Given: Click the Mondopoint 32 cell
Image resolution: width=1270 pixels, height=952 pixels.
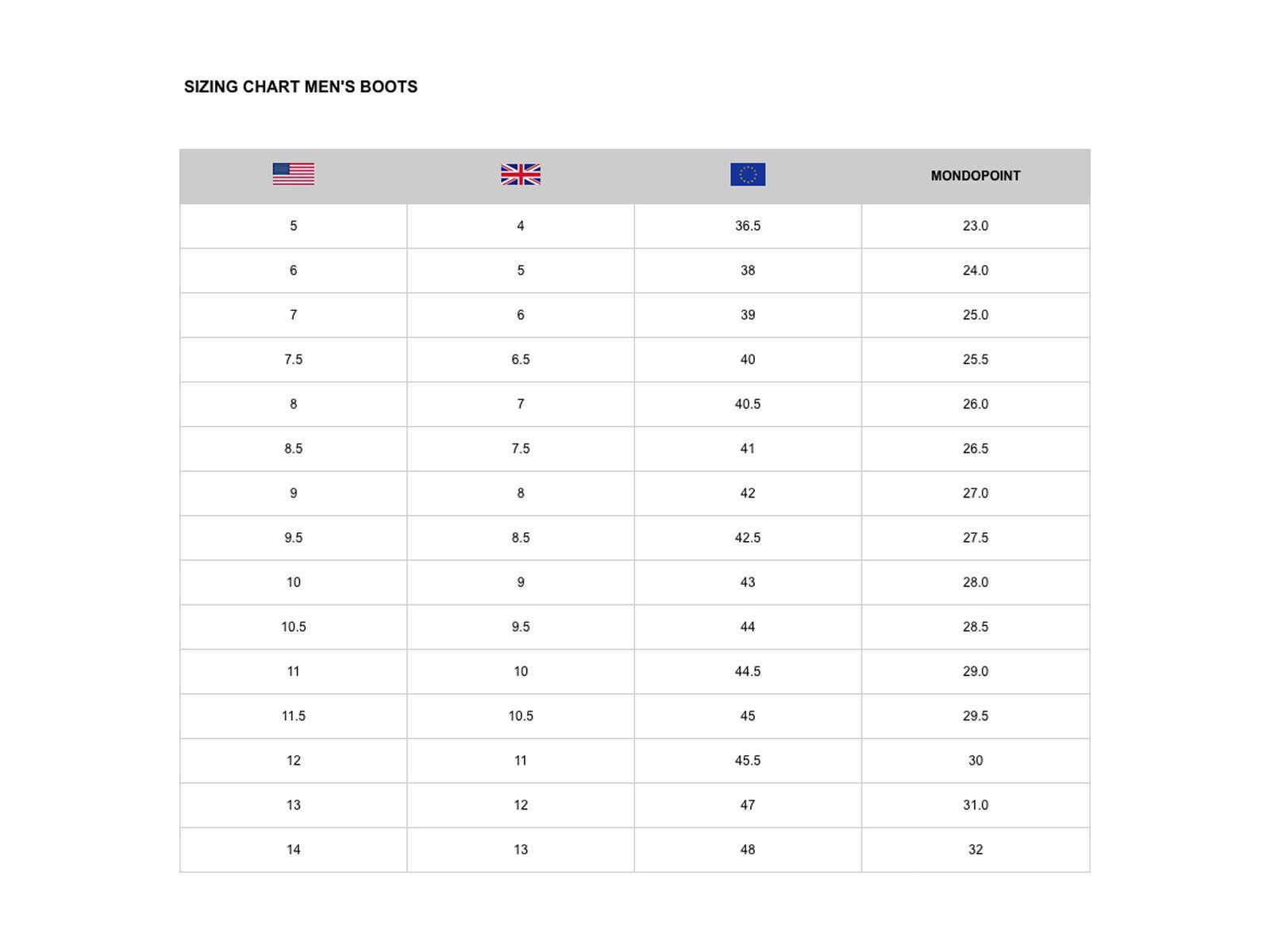Looking at the screenshot, I should [x=976, y=850].
